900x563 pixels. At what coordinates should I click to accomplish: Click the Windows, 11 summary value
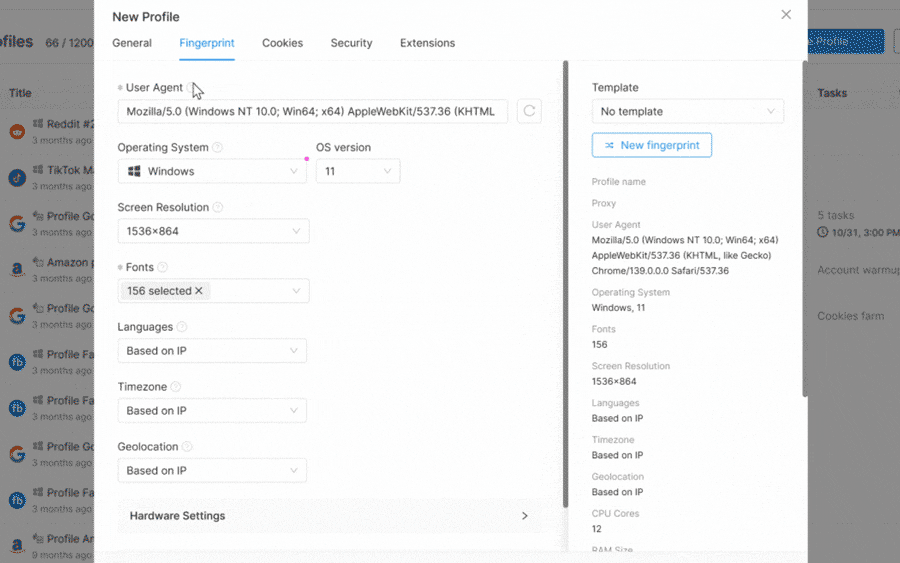[618, 308]
